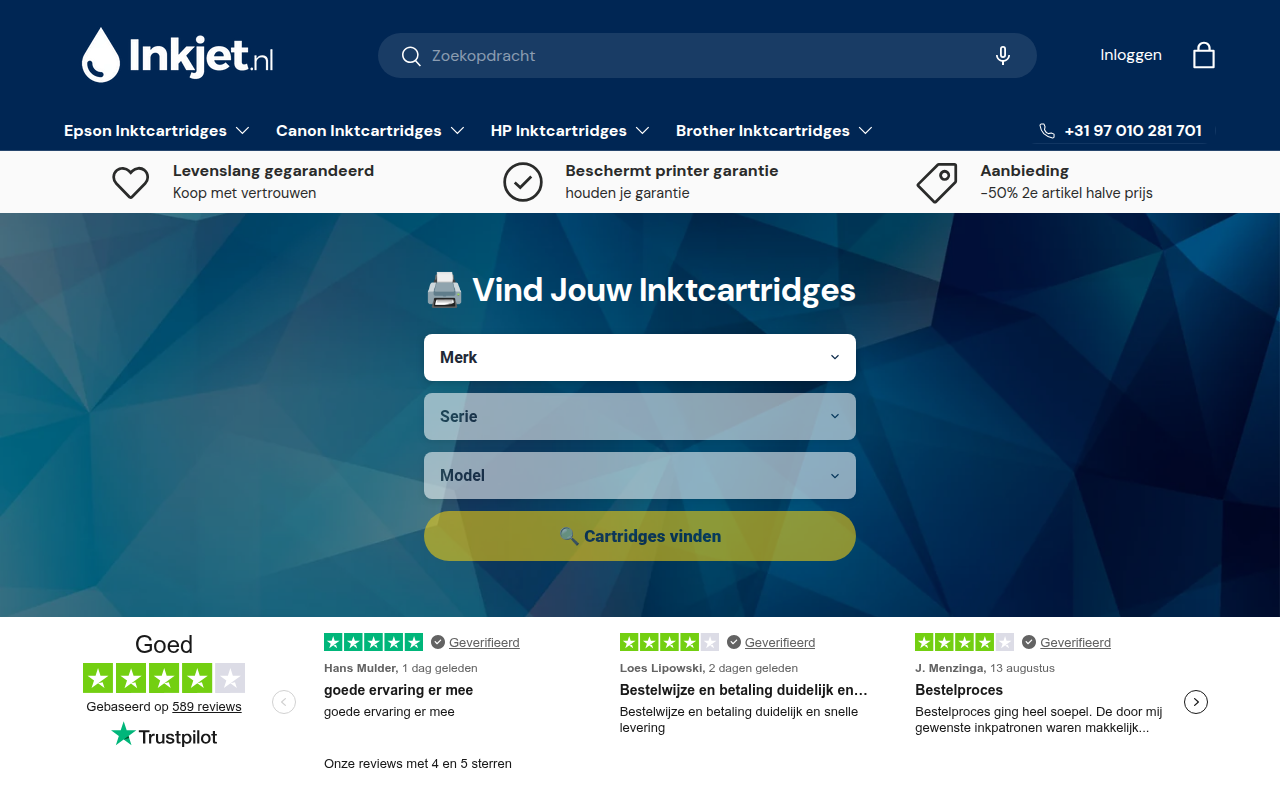This screenshot has width=1280, height=800.
Task: Expand Brother Inktcartridges menu
Action: pos(774,131)
